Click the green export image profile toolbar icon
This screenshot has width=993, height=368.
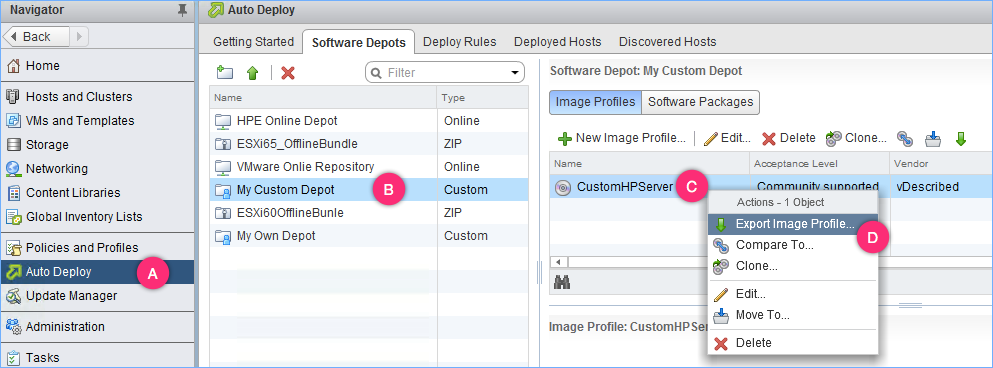[961, 139]
